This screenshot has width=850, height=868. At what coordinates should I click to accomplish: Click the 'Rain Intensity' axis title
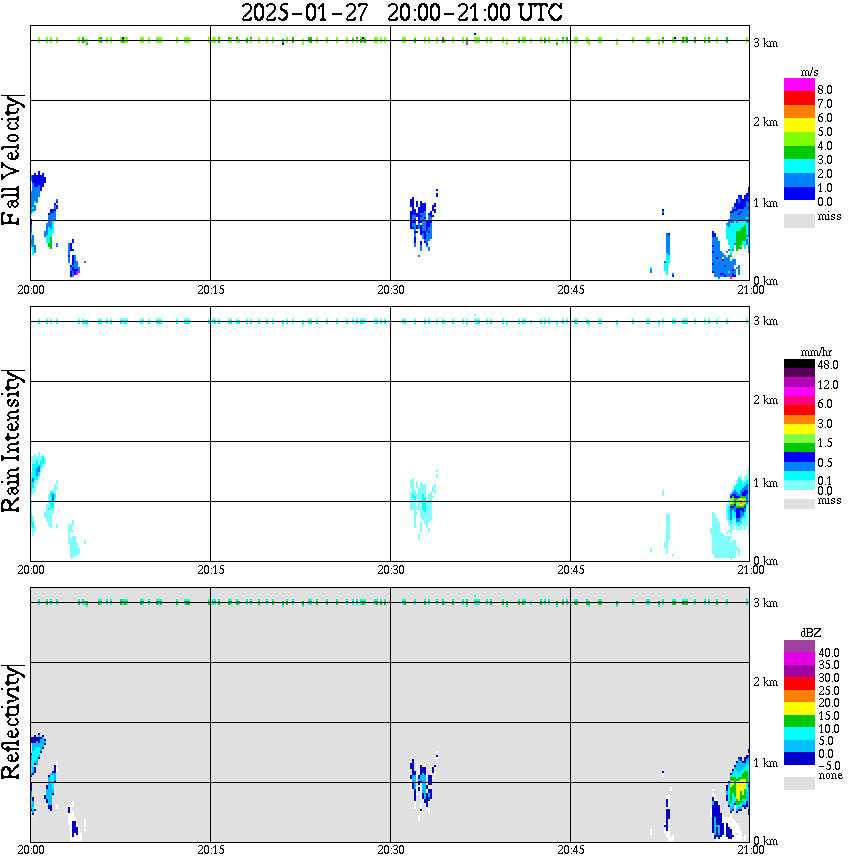tap(11, 441)
